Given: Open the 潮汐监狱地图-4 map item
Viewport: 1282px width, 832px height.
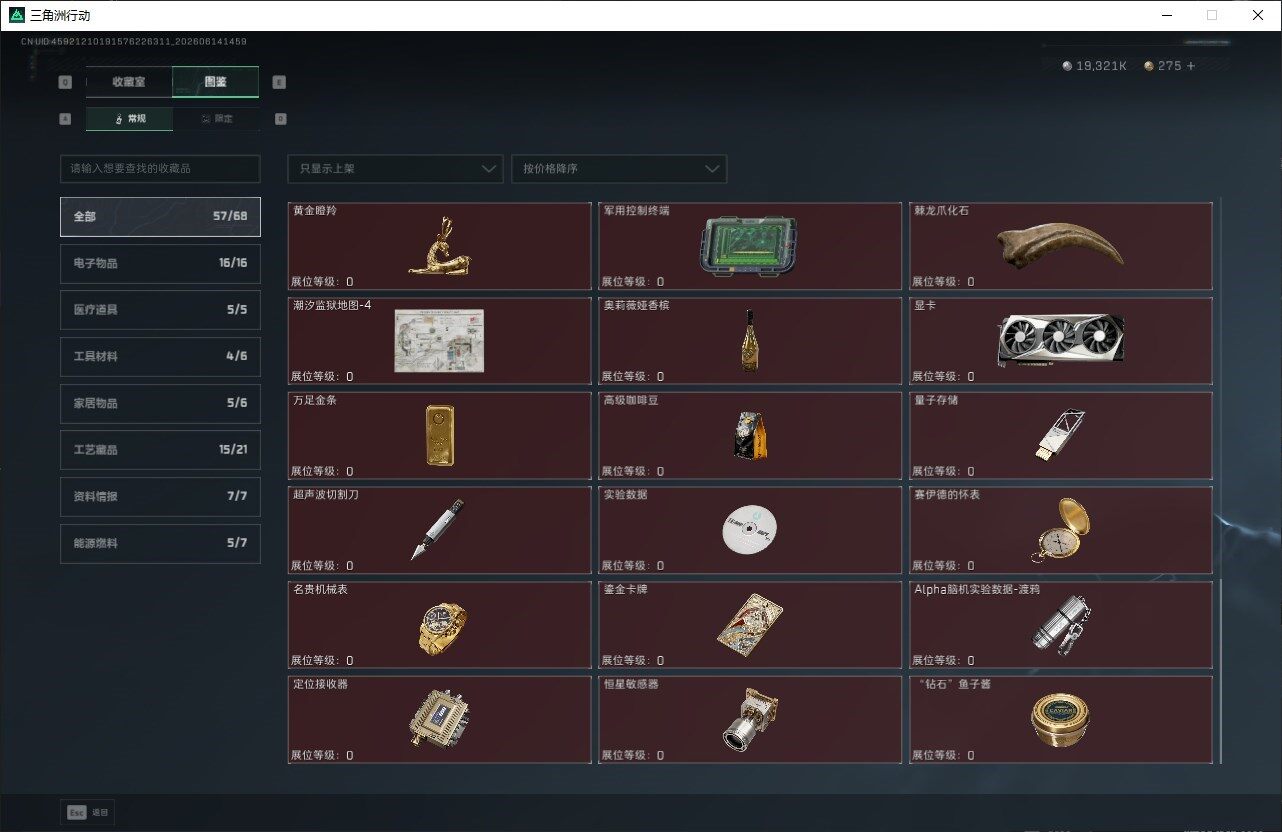Looking at the screenshot, I should [x=439, y=341].
